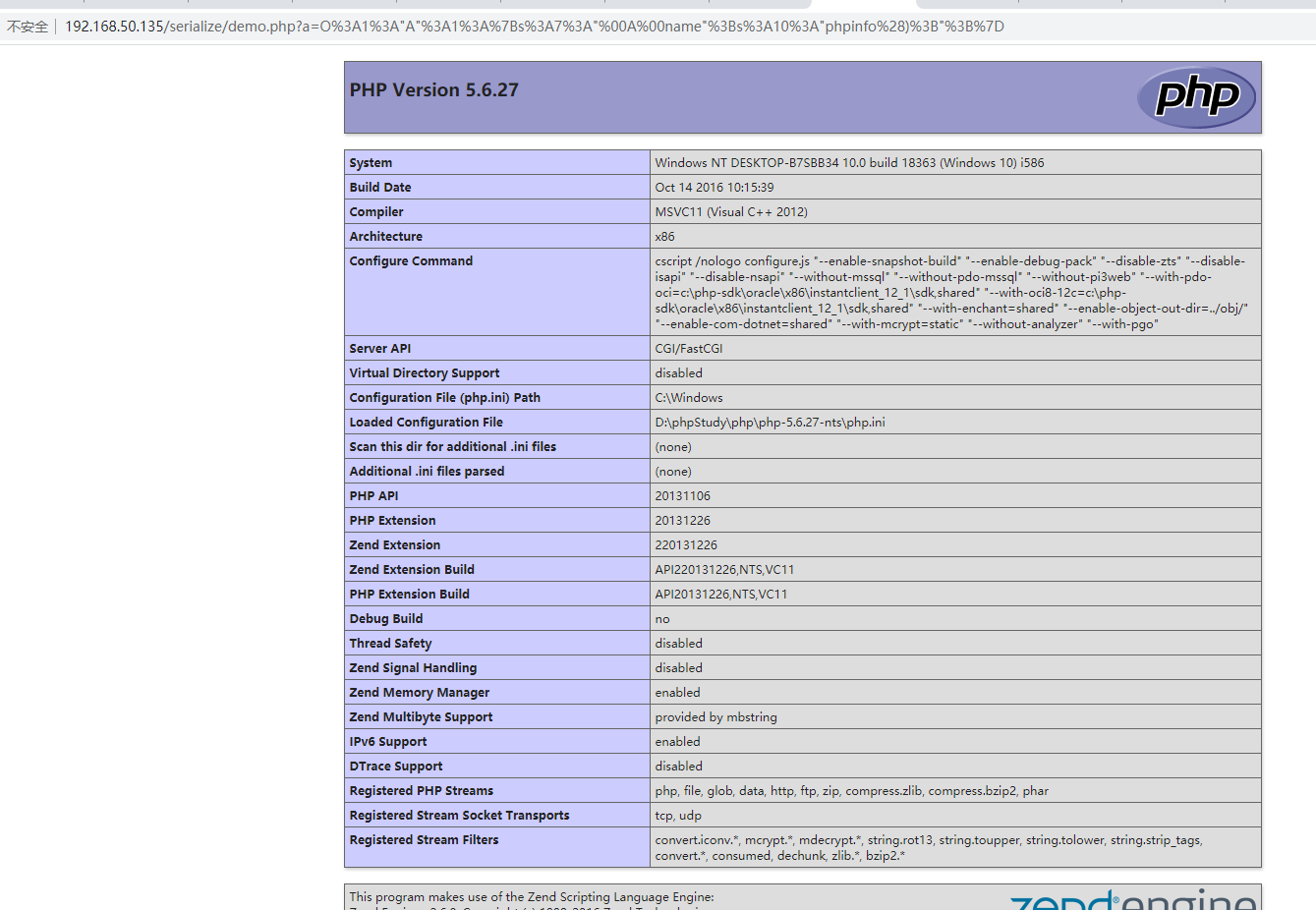Click Zend Signal Handling label
This screenshot has width=1316, height=910.
tap(413, 668)
